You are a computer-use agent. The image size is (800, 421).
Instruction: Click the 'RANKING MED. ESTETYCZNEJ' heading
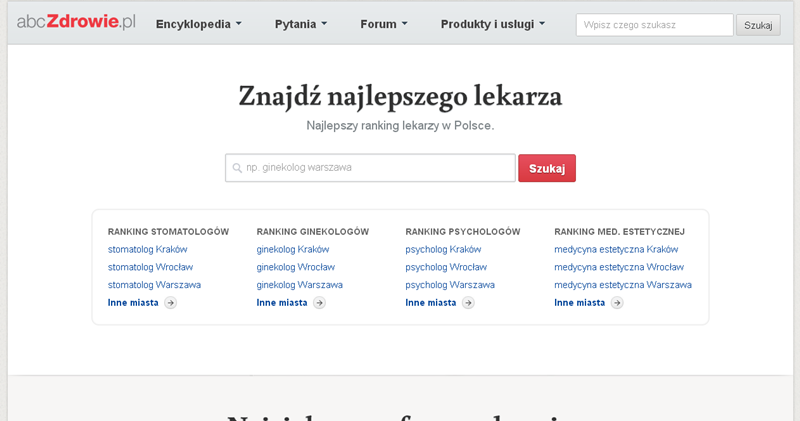coord(619,232)
